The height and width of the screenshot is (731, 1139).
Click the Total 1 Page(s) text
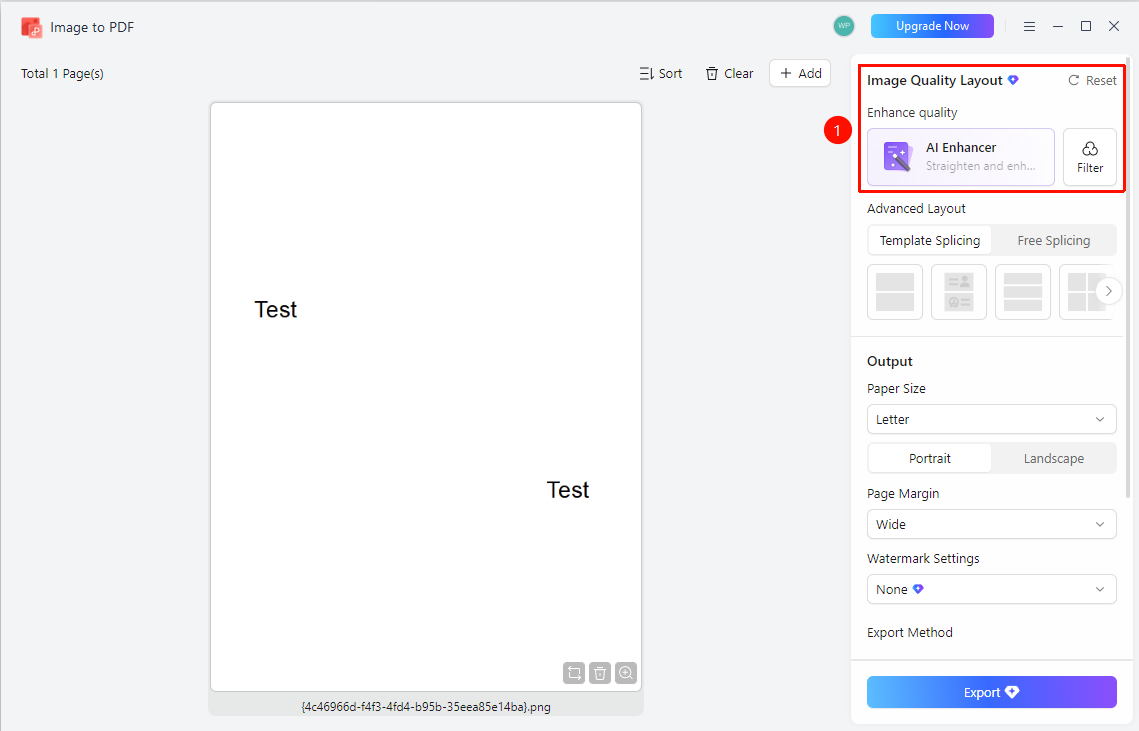pyautogui.click(x=62, y=73)
